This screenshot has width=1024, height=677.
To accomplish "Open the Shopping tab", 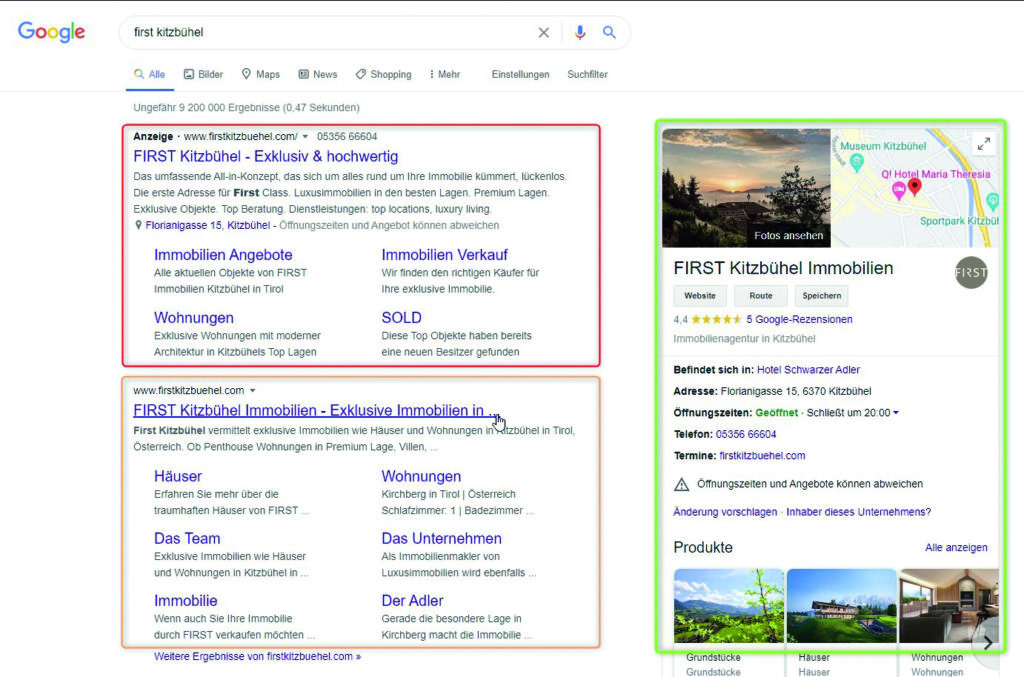I will click(x=383, y=74).
